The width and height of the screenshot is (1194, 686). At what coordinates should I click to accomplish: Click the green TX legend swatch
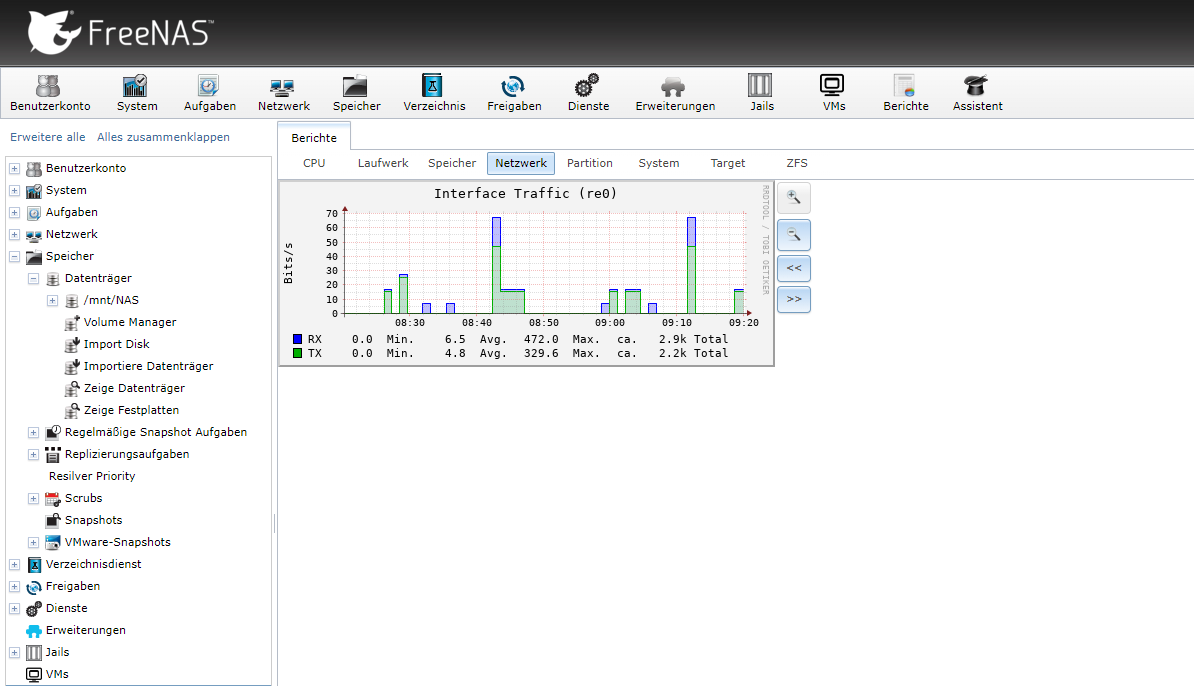click(x=298, y=353)
